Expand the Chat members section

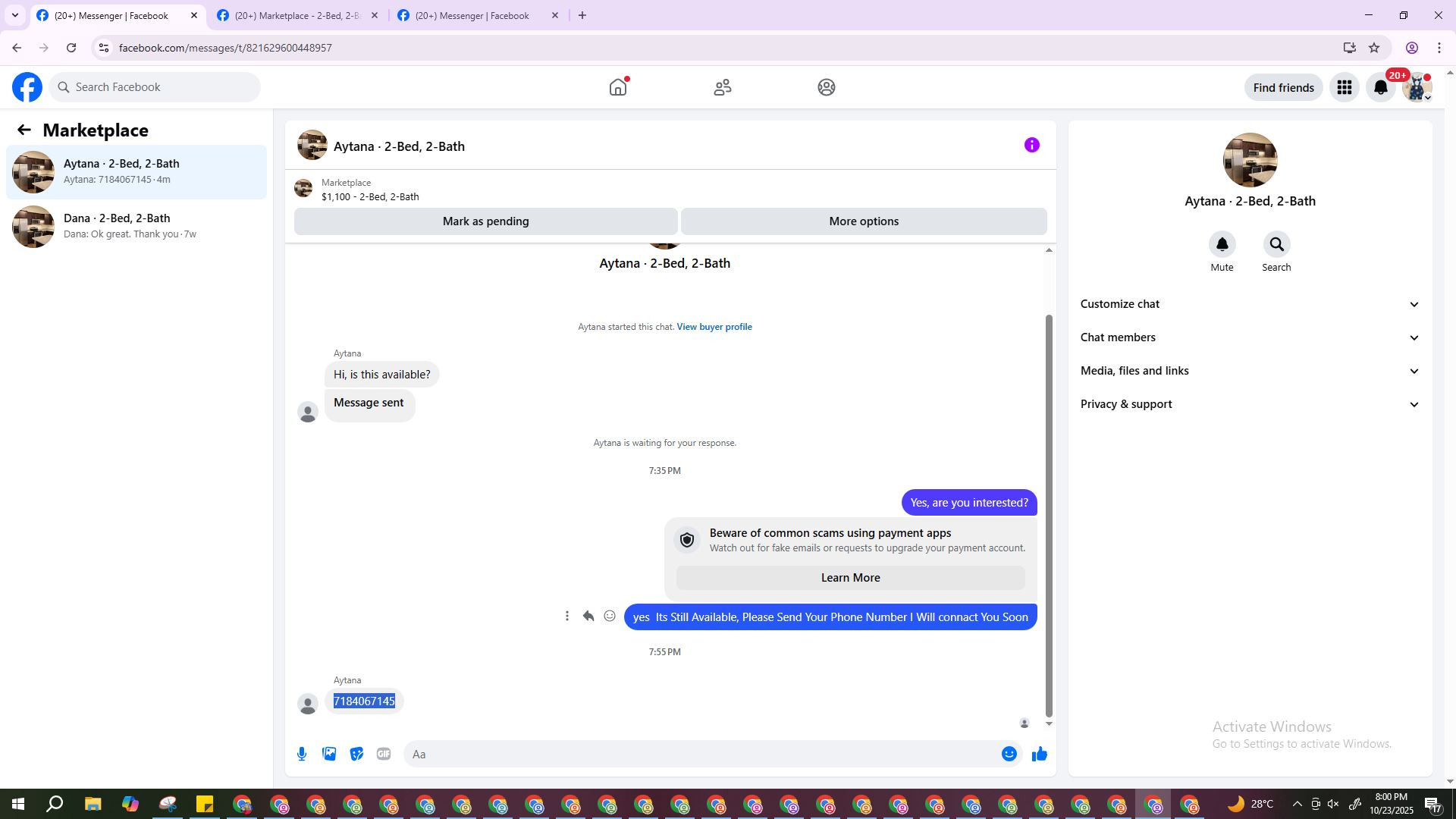1249,337
